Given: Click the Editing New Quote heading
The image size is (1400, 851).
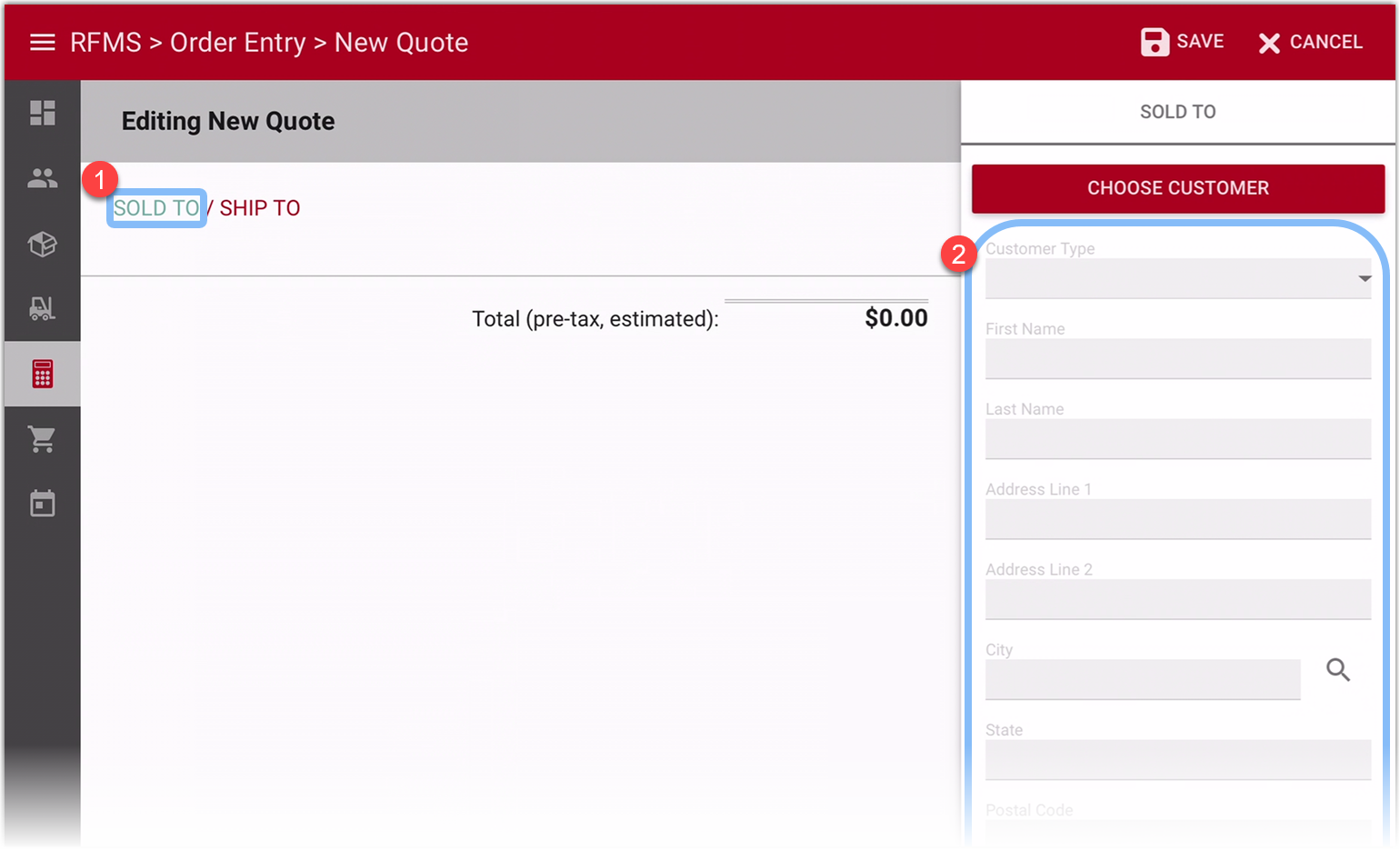Looking at the screenshot, I should click(228, 121).
